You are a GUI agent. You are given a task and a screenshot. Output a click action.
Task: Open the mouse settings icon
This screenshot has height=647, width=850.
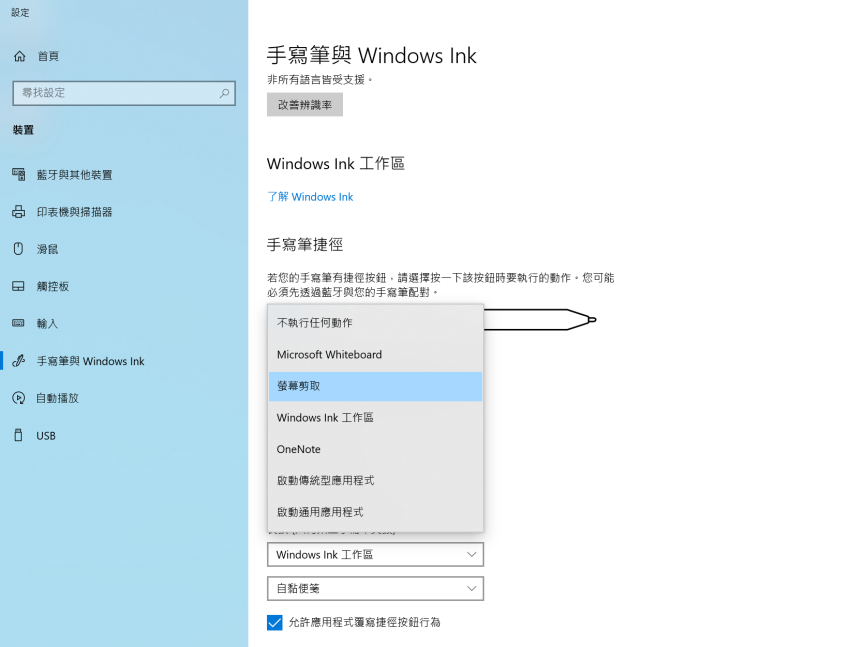click(x=18, y=249)
